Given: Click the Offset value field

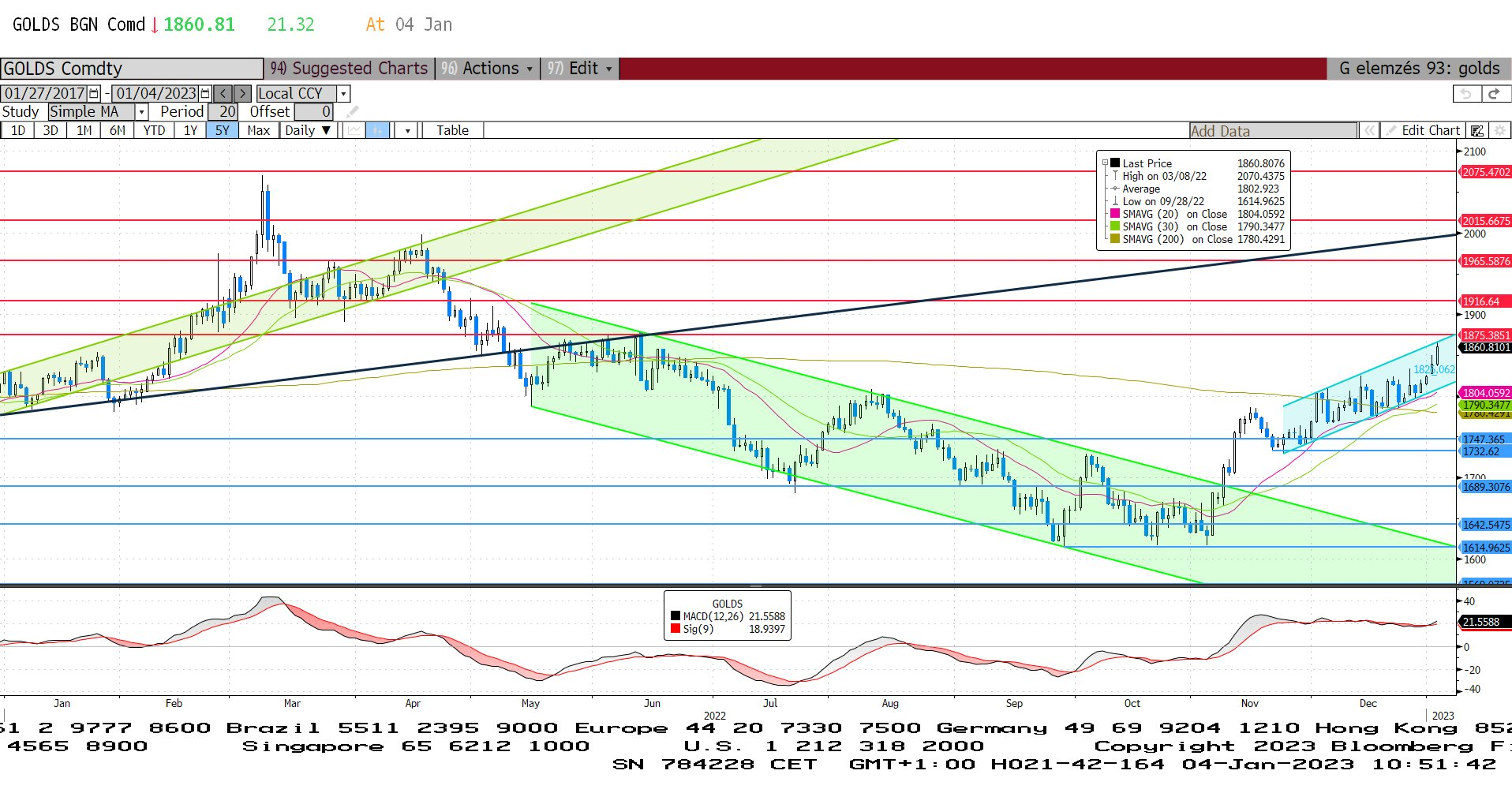Looking at the screenshot, I should [313, 112].
